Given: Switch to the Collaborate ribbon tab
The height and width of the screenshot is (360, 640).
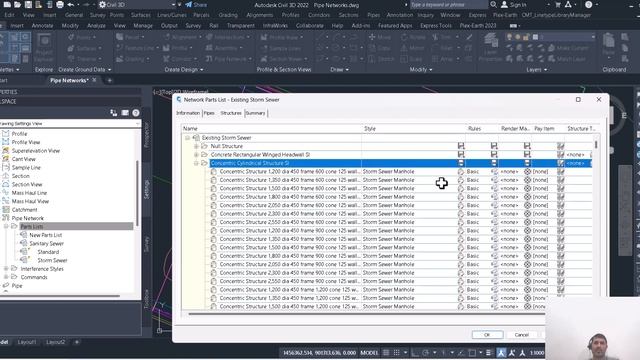Looking at the screenshot, I should 309,25.
